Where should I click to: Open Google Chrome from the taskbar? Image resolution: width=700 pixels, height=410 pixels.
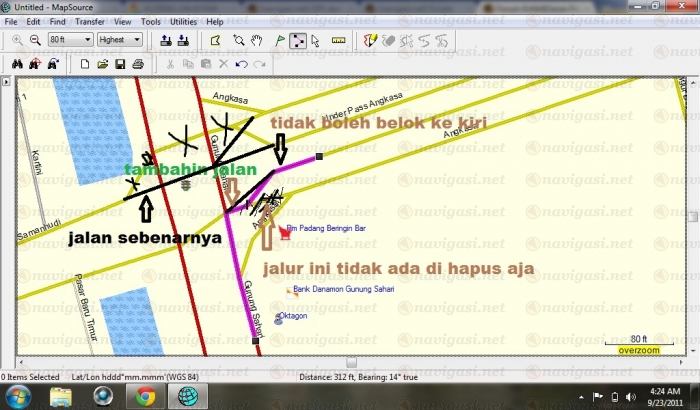(145, 396)
